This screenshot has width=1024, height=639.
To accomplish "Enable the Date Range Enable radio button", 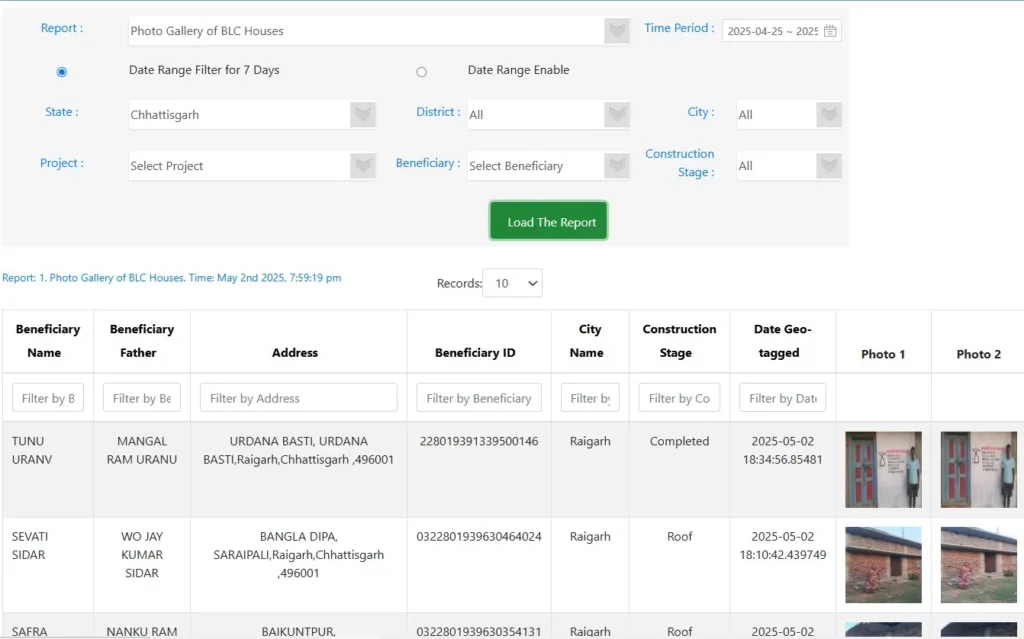I will [x=421, y=72].
